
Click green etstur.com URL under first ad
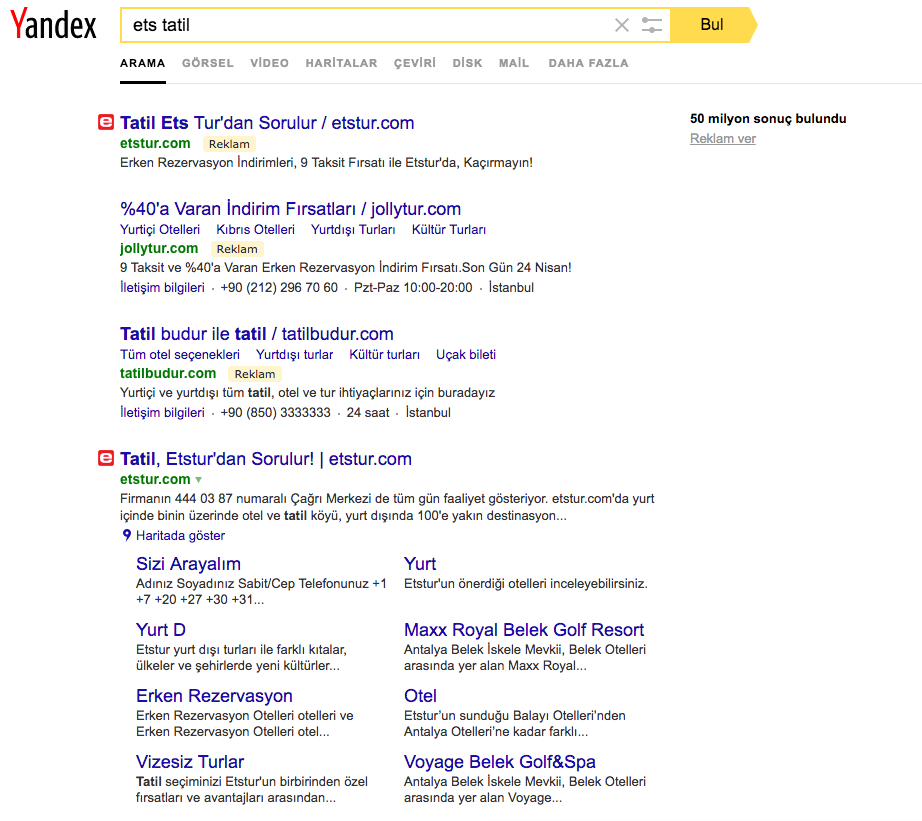tap(155, 143)
